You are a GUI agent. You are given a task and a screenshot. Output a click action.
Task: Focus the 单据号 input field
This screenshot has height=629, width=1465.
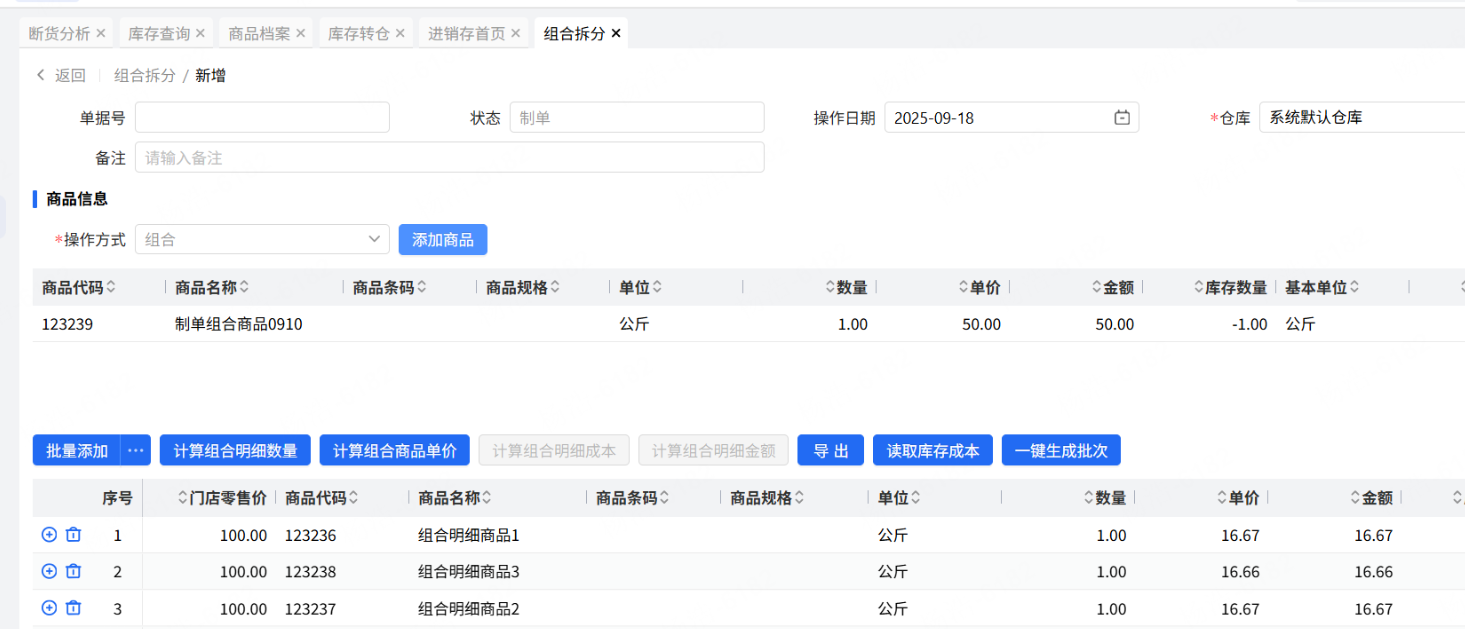click(x=262, y=117)
